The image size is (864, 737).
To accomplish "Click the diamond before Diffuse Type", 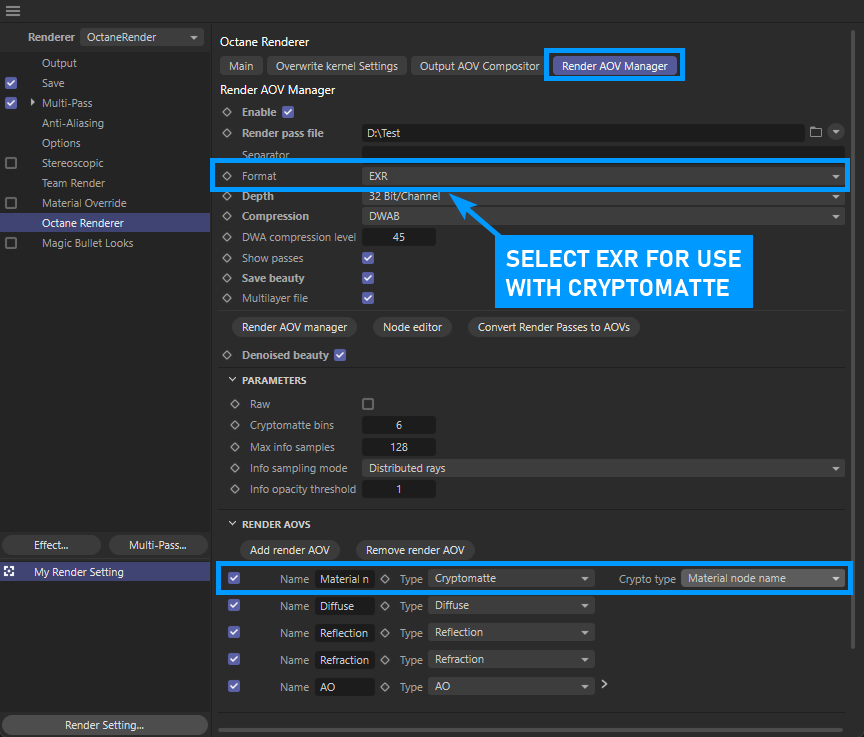I will pyautogui.click(x=385, y=606).
